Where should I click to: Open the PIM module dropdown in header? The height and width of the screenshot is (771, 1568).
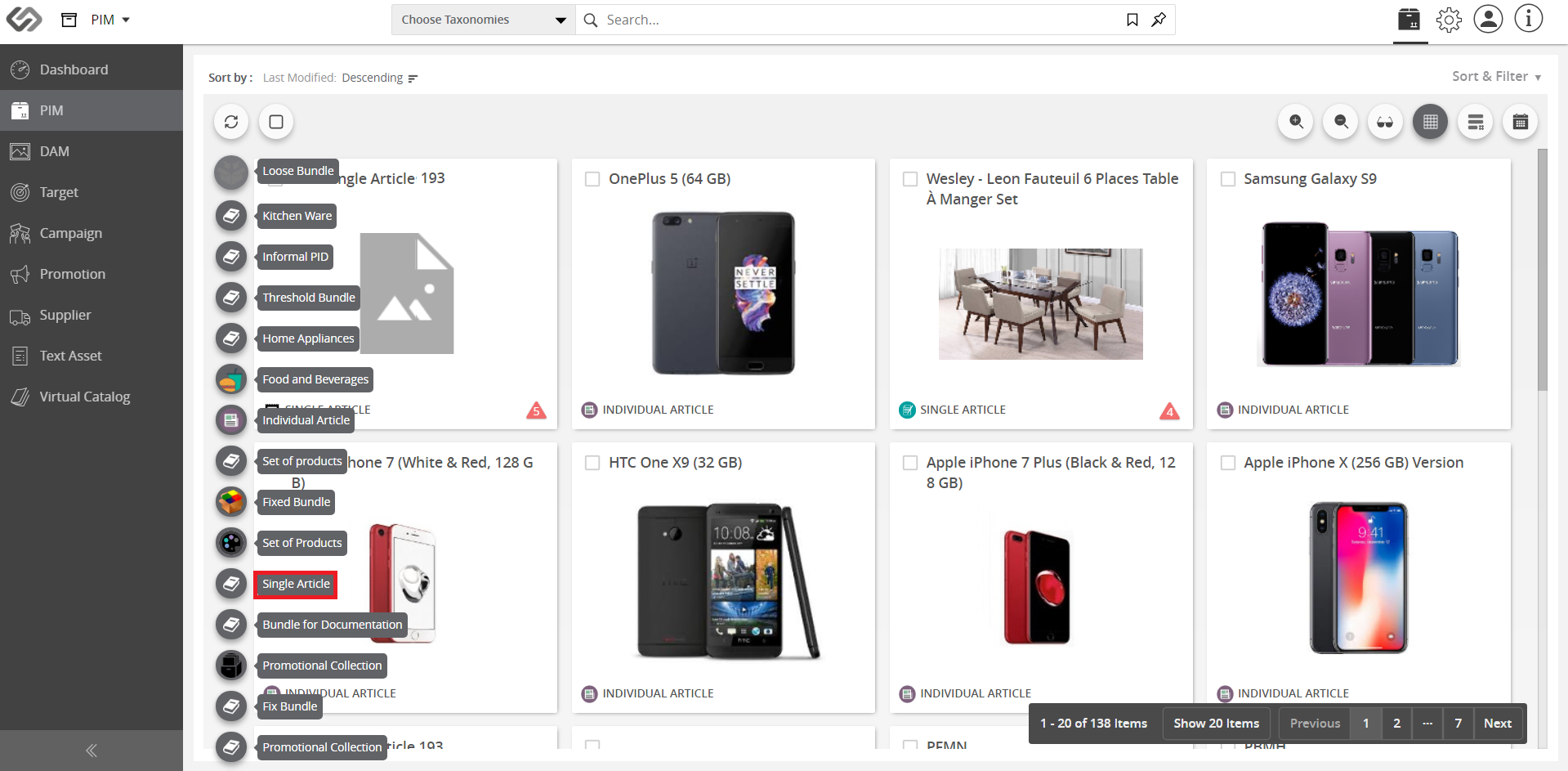(x=110, y=20)
